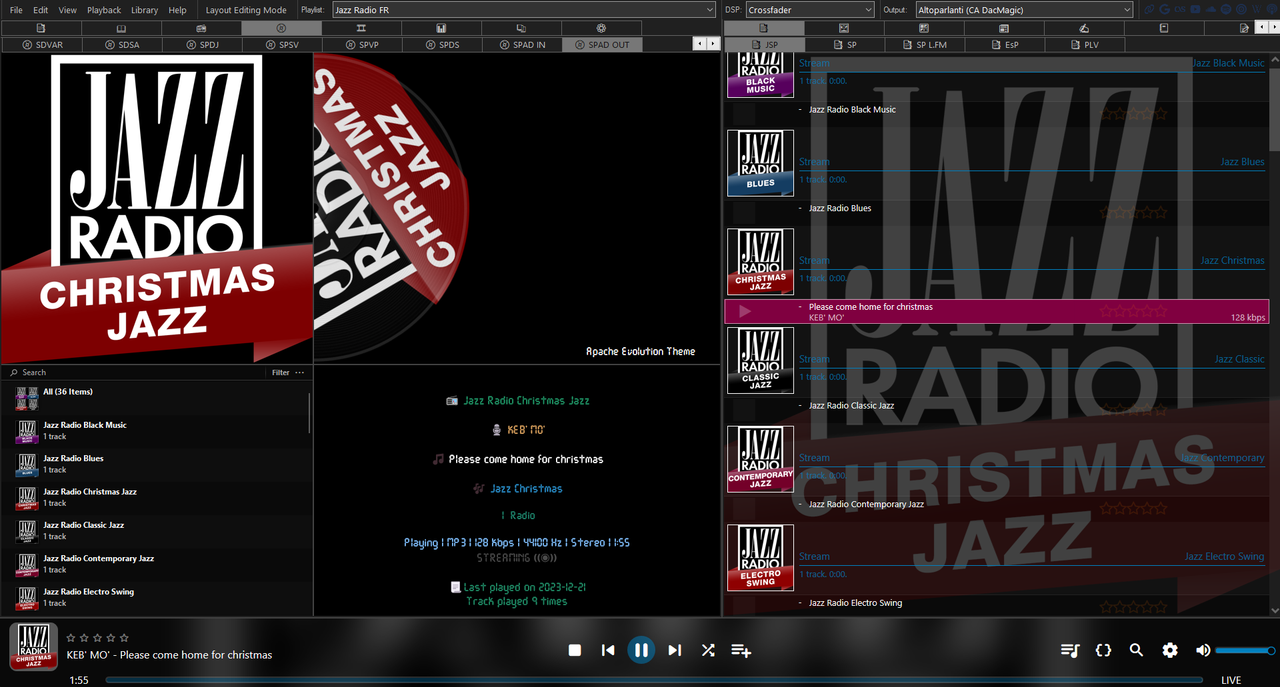The width and height of the screenshot is (1280, 687).
Task: Open the Filter dropdown in left panel
Action: point(281,372)
